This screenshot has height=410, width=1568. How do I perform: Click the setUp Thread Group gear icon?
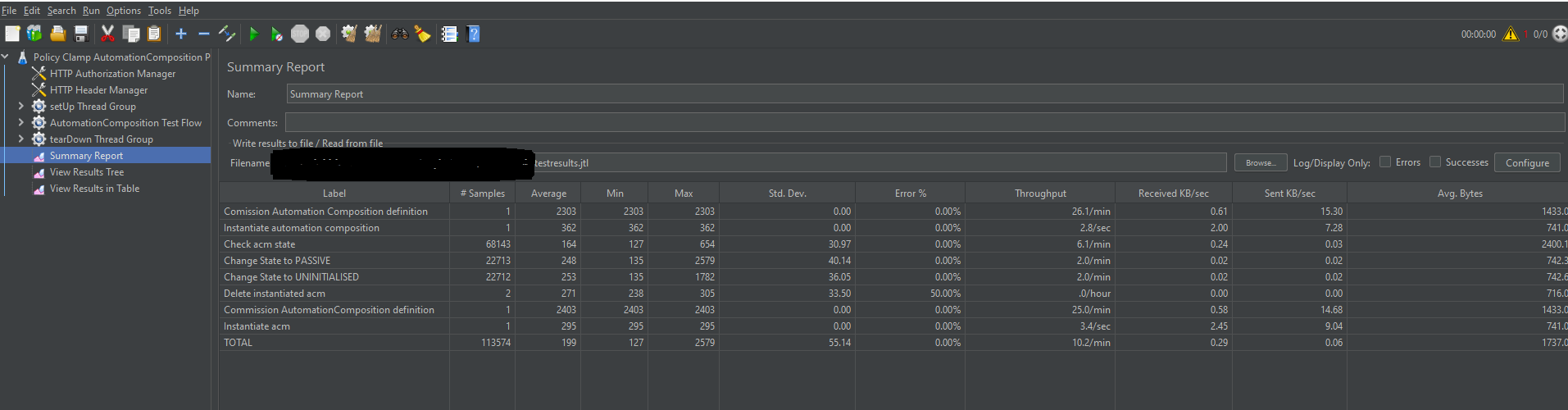pyautogui.click(x=39, y=106)
